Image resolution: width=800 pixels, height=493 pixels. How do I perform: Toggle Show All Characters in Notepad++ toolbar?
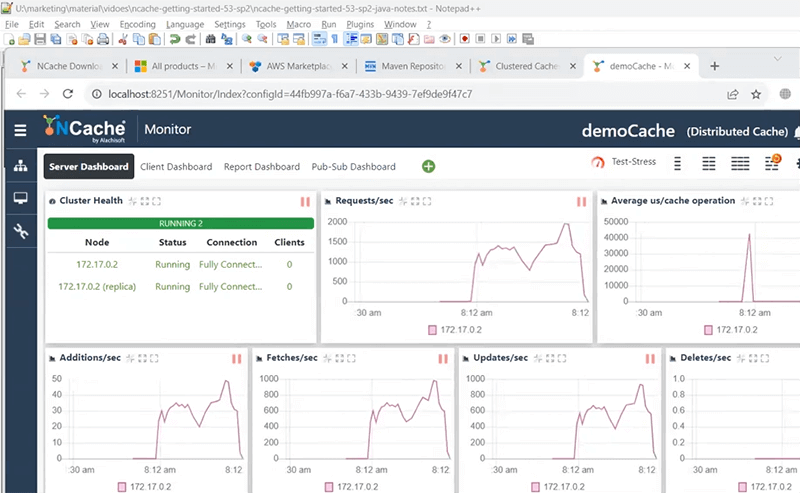point(335,39)
